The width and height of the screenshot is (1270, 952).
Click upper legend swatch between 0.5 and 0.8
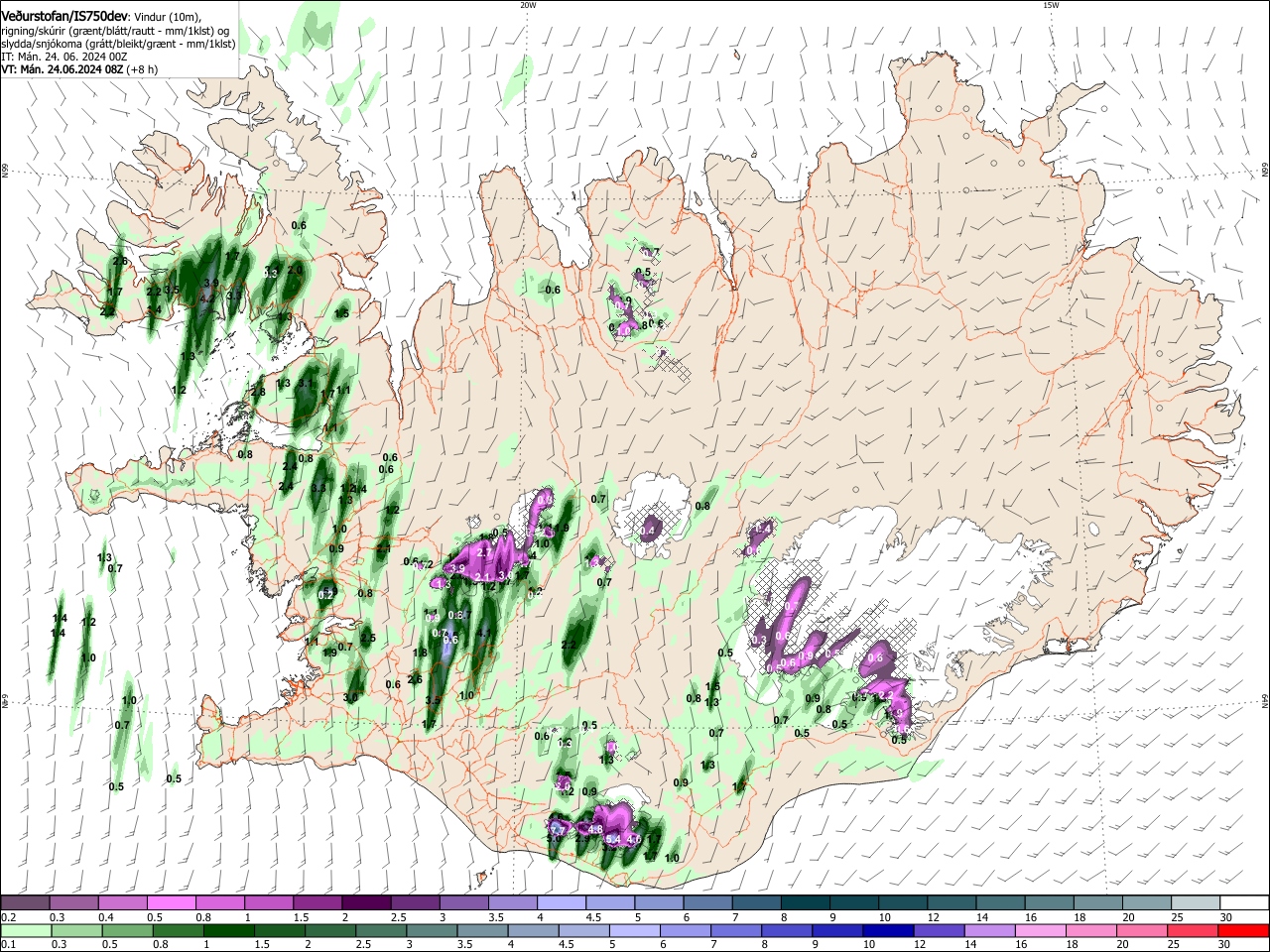[x=171, y=902]
